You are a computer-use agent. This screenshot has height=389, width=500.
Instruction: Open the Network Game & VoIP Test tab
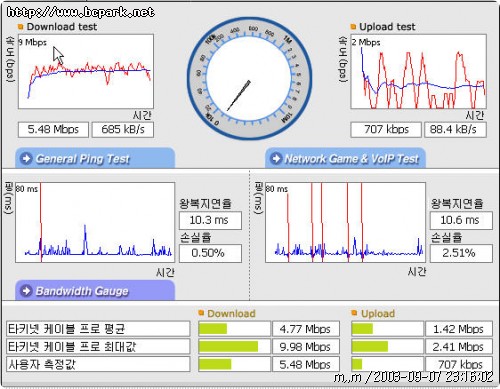pyautogui.click(x=345, y=158)
